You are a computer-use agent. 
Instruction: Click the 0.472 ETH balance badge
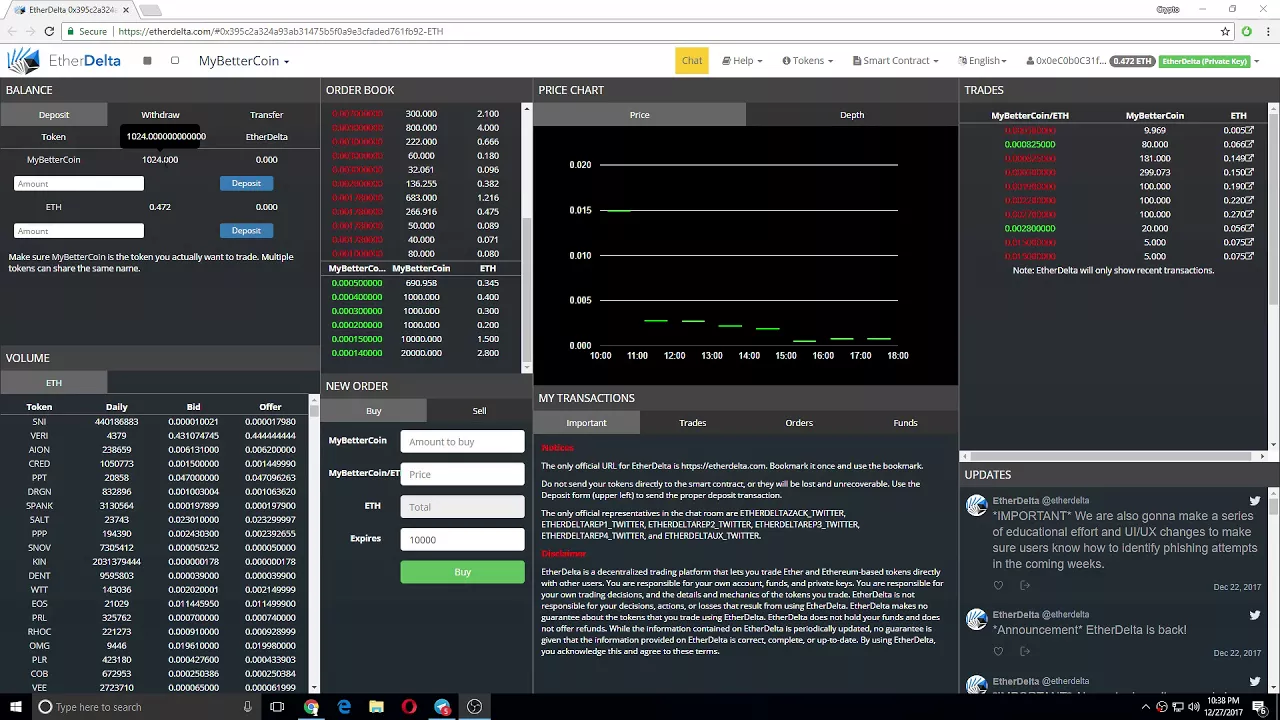point(1133,61)
